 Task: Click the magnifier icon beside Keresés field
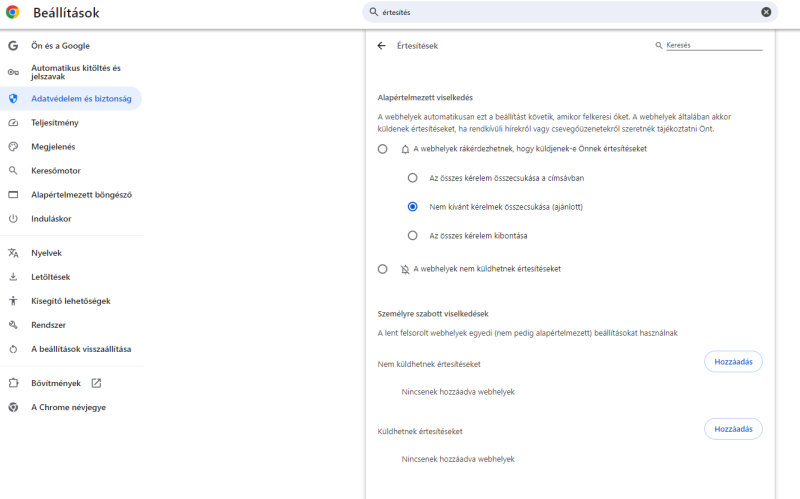(x=659, y=45)
